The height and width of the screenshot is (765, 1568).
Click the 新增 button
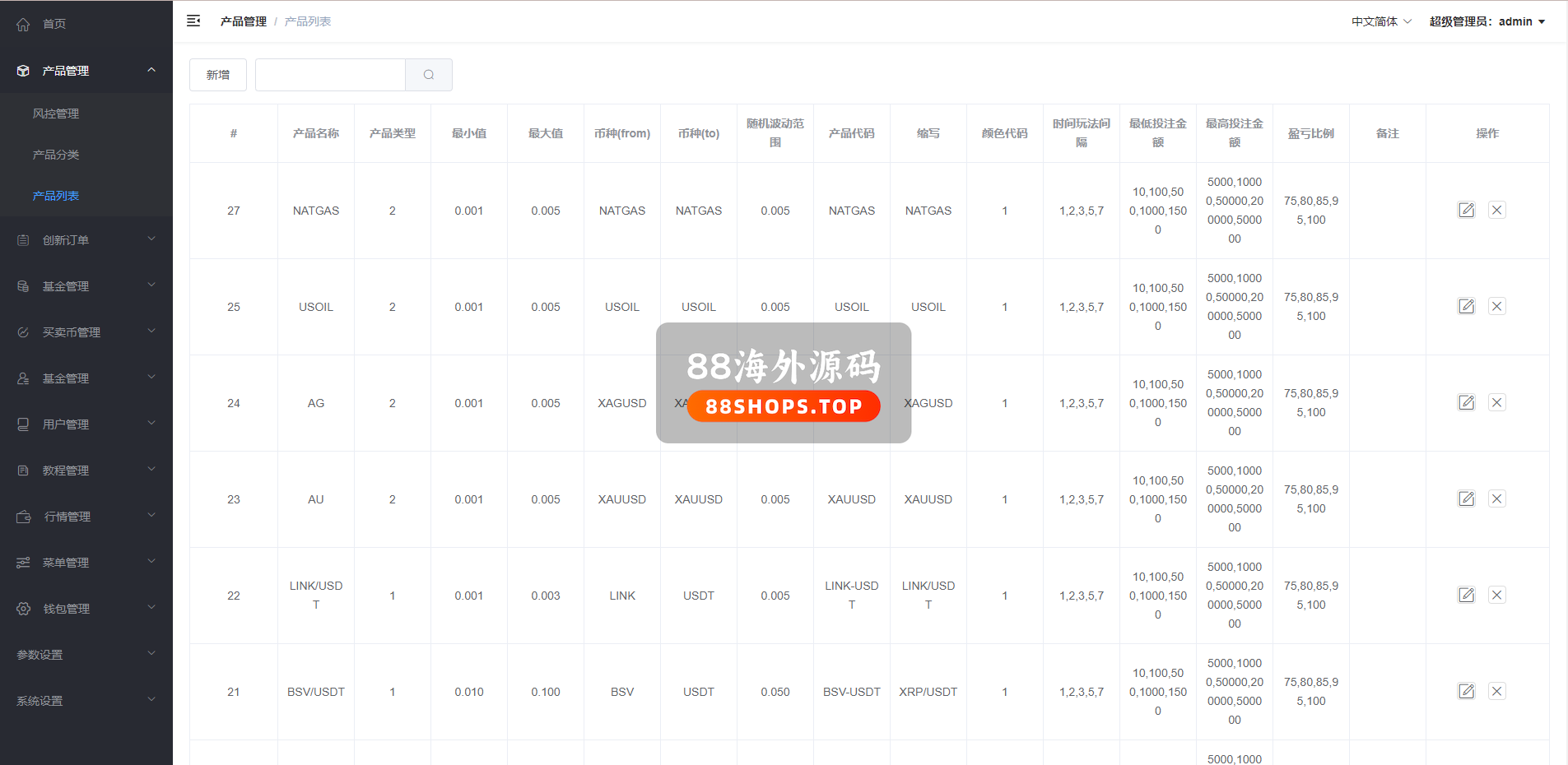[218, 75]
